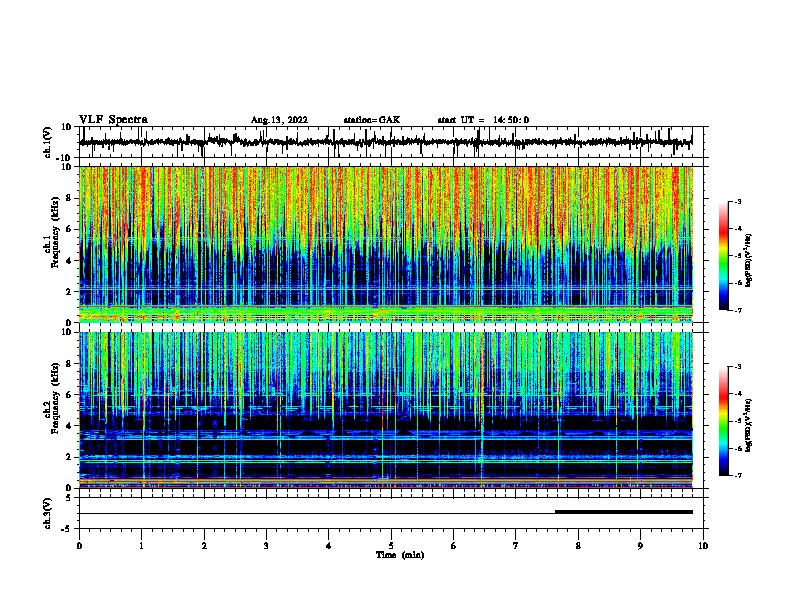Click the "4" kHz tick on ch.2 spectrogram axis

(70, 426)
